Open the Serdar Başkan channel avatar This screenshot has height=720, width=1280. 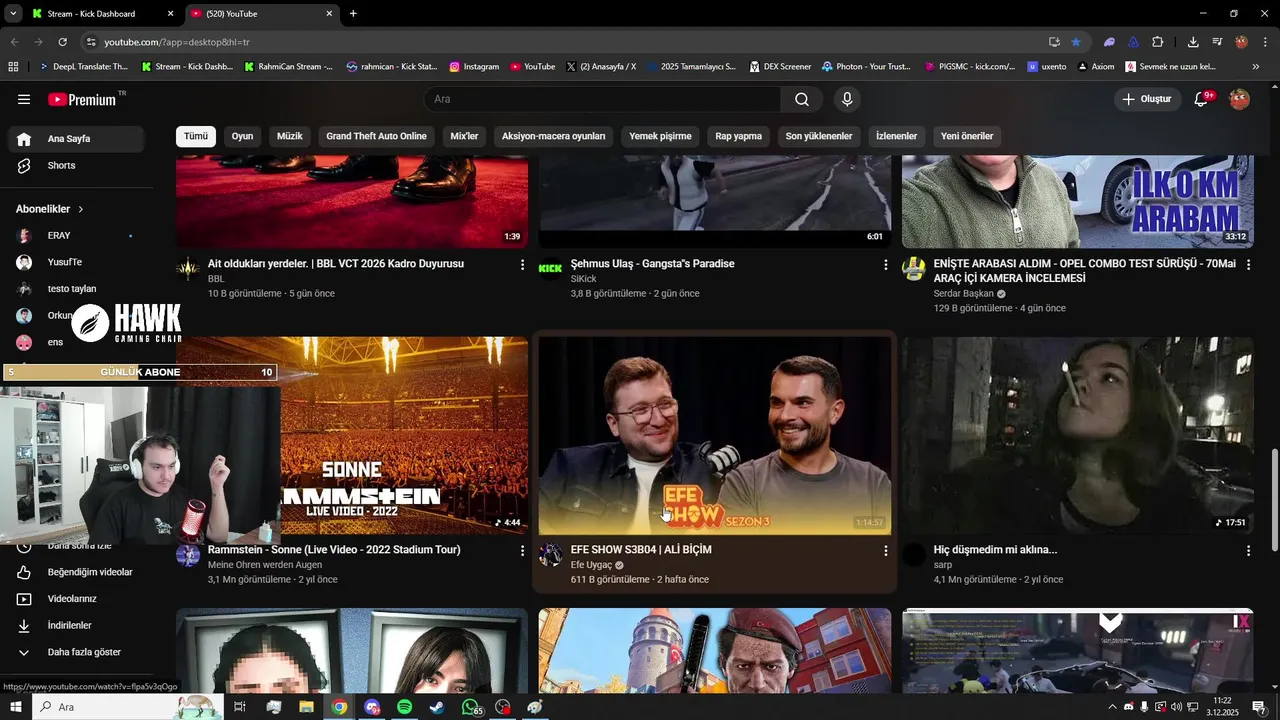coord(913,269)
